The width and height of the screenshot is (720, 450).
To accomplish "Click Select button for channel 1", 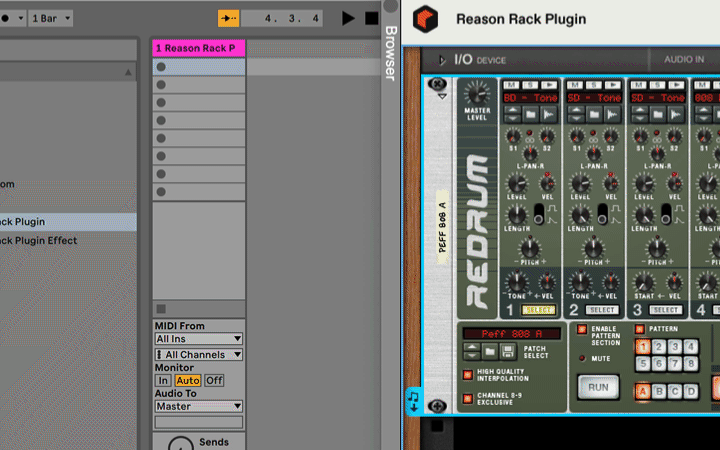I will 538,310.
